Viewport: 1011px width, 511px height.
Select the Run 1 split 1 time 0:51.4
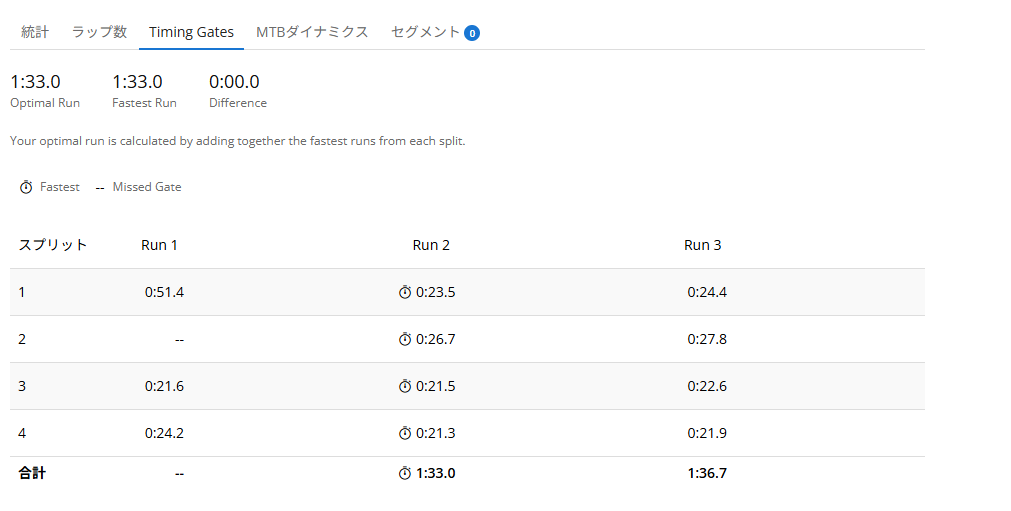(x=164, y=292)
